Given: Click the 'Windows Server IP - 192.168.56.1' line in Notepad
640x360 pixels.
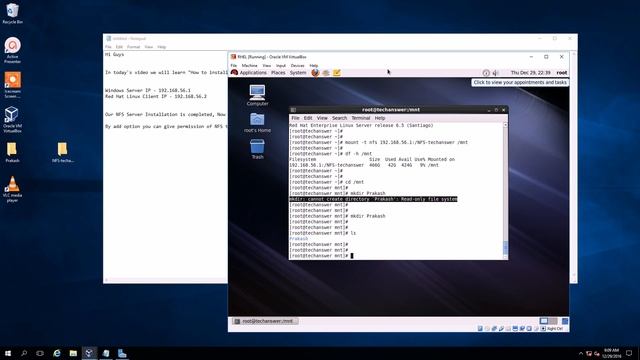Looking at the screenshot, I should (147, 90).
